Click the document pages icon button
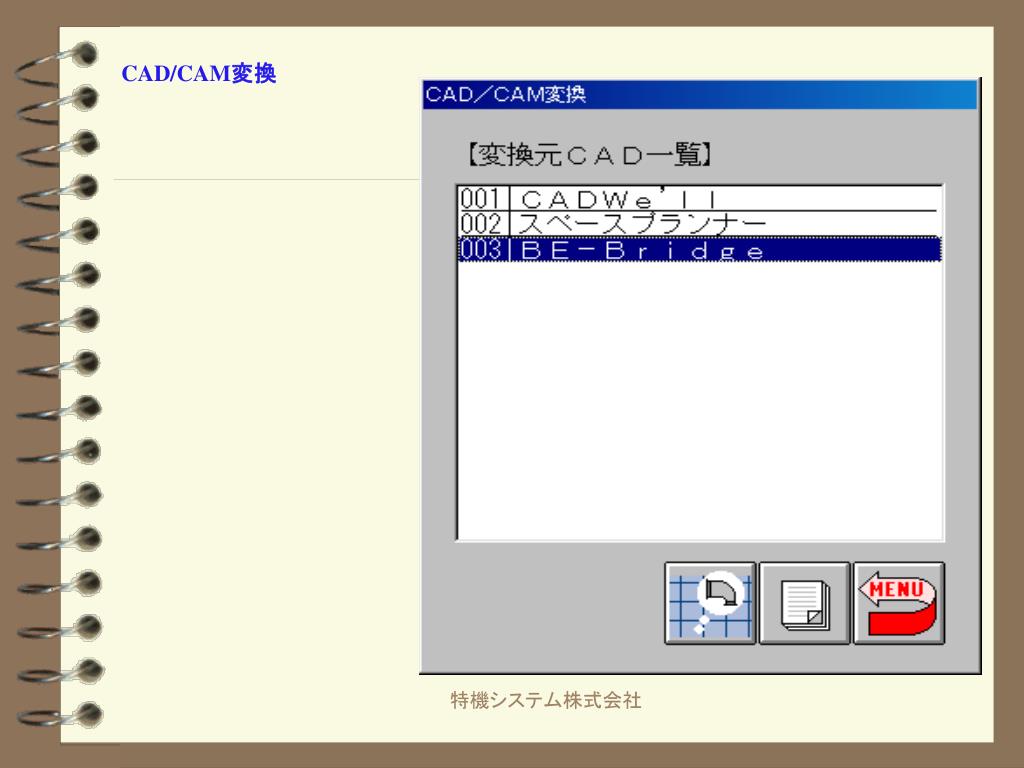Image resolution: width=1024 pixels, height=768 pixels. [x=805, y=603]
